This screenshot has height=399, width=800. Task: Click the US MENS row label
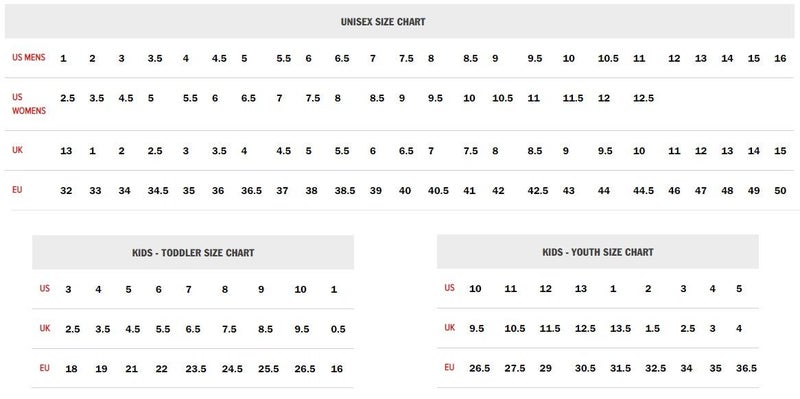click(x=29, y=58)
